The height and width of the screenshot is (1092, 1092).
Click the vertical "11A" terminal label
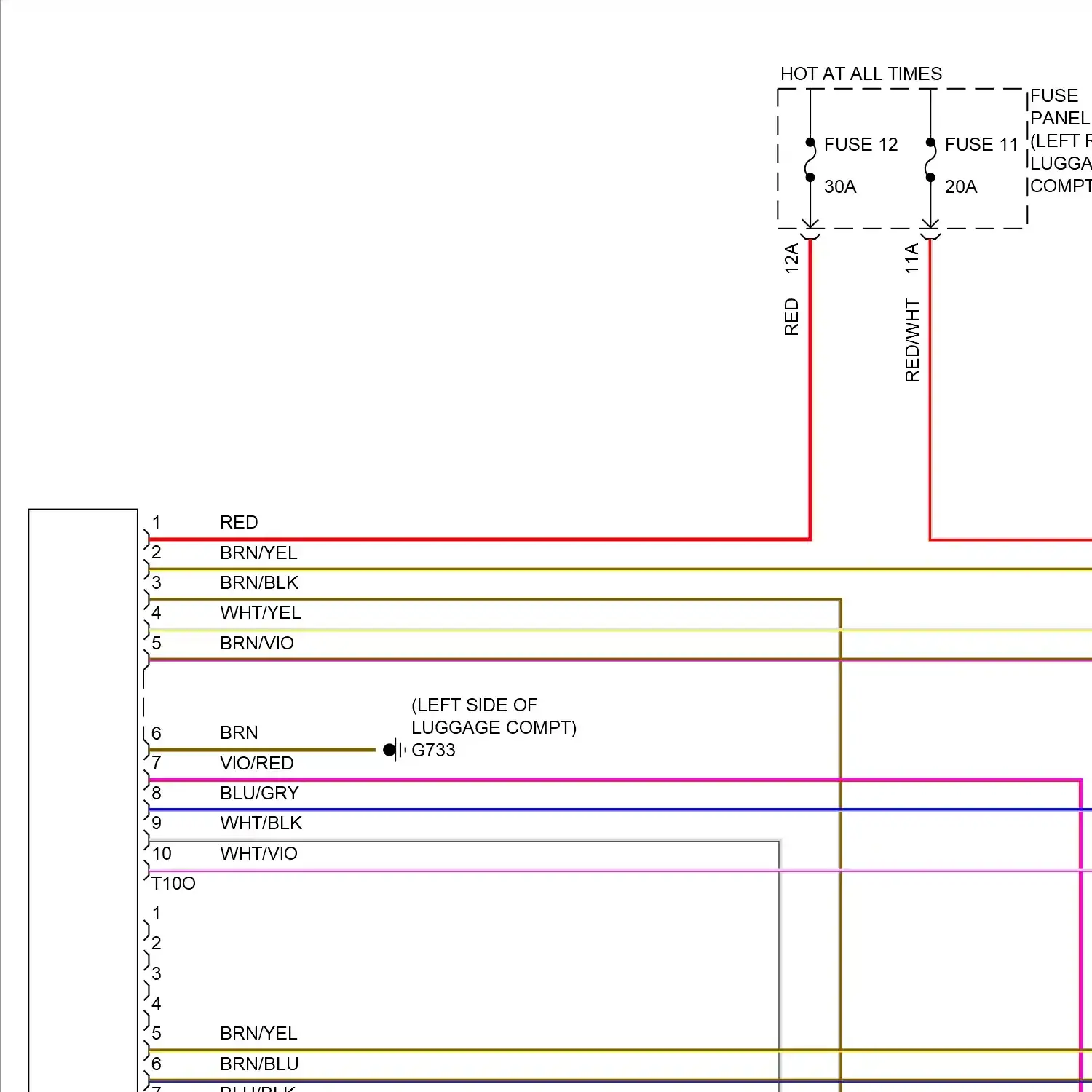click(911, 258)
